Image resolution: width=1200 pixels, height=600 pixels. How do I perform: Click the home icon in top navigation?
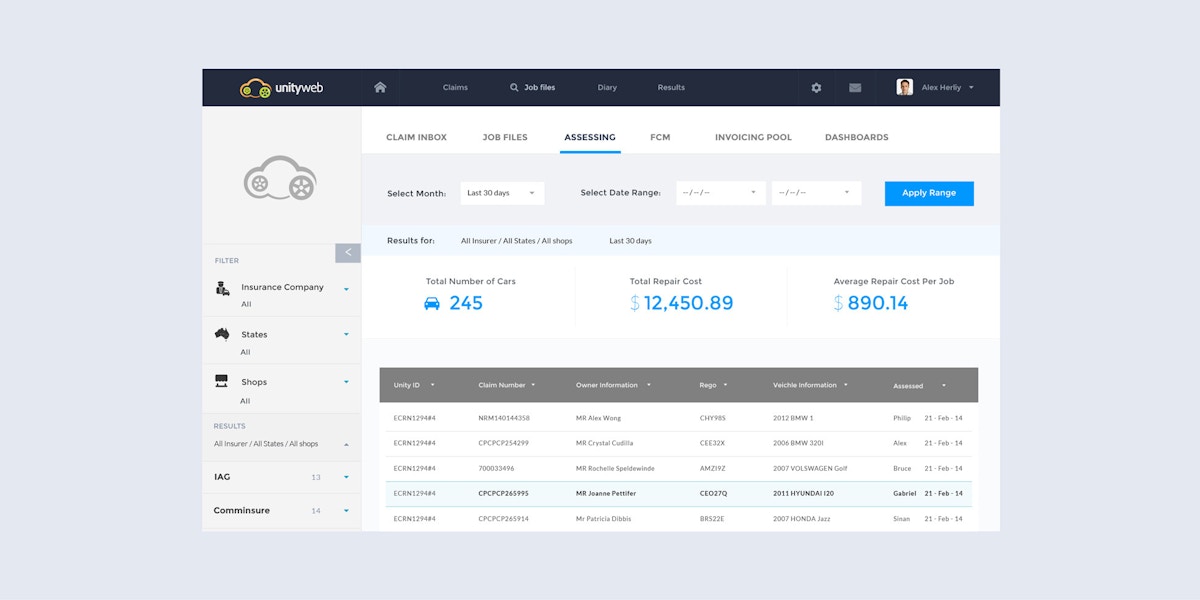coord(380,87)
